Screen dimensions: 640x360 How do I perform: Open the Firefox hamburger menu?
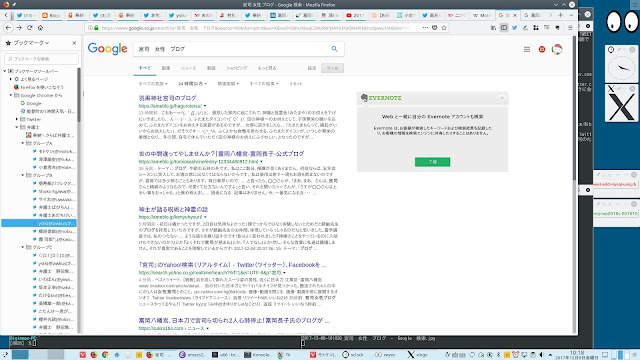click(570, 28)
